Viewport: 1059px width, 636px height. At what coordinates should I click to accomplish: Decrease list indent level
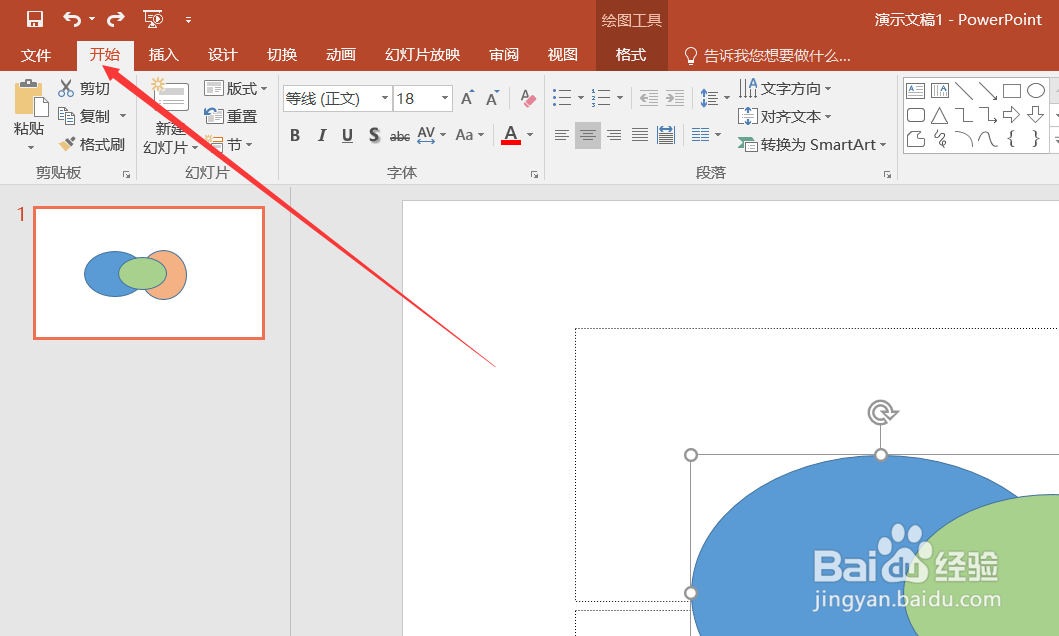pyautogui.click(x=648, y=98)
